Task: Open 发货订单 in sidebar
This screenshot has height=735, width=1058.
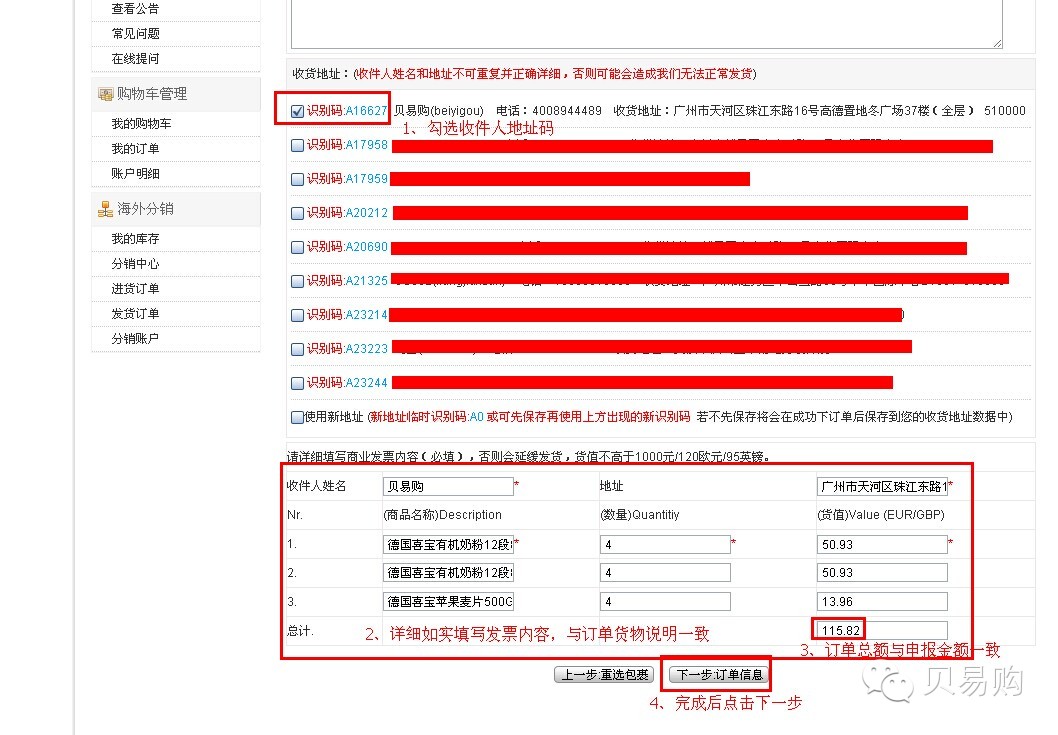Action: click(x=135, y=314)
